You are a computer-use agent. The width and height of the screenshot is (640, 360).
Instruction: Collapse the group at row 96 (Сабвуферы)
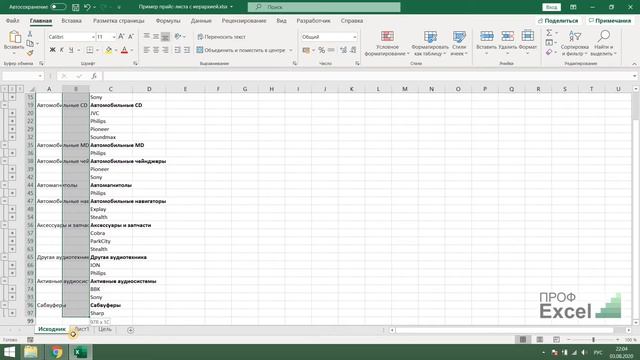click(x=4, y=305)
